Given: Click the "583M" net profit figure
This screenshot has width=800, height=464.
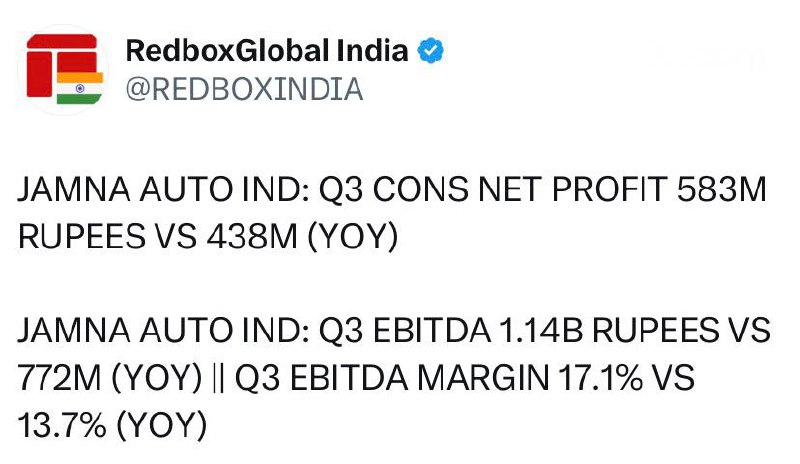Looking at the screenshot, I should coord(720,194).
